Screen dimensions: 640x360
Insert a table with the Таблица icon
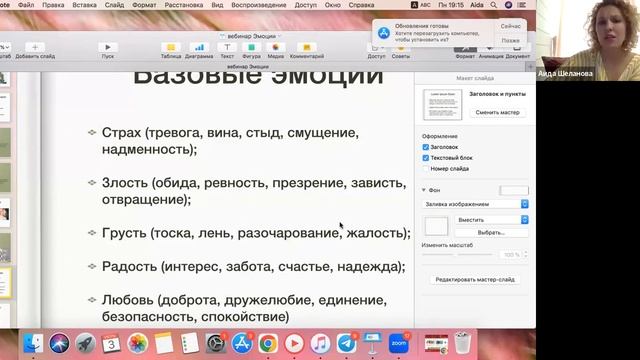(171, 47)
